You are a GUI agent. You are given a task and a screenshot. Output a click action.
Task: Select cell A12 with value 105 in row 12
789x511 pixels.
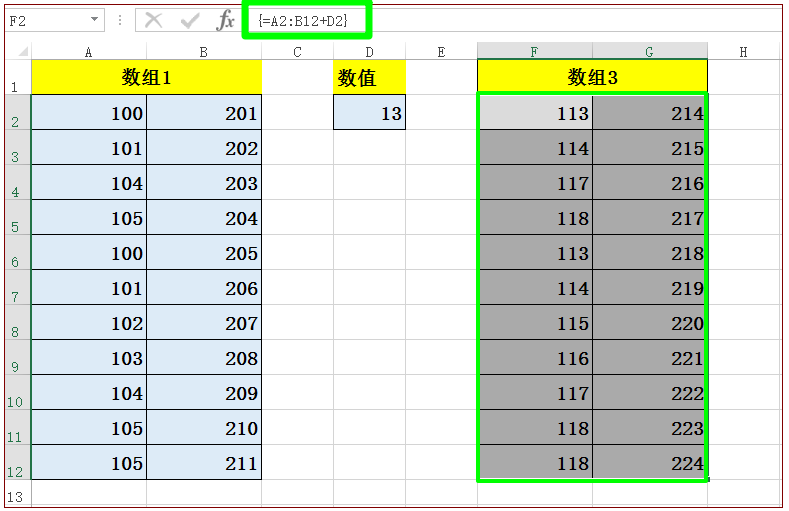pyautogui.click(x=89, y=462)
